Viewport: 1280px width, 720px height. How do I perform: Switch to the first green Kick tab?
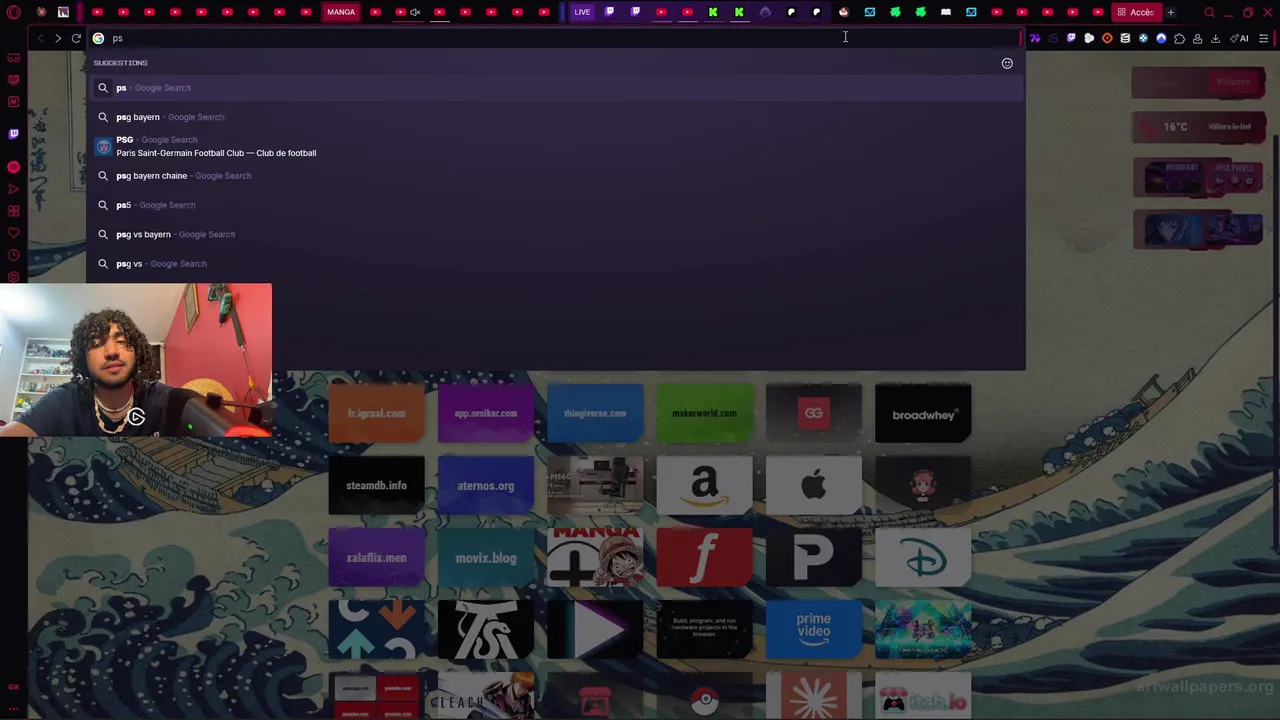(x=713, y=12)
